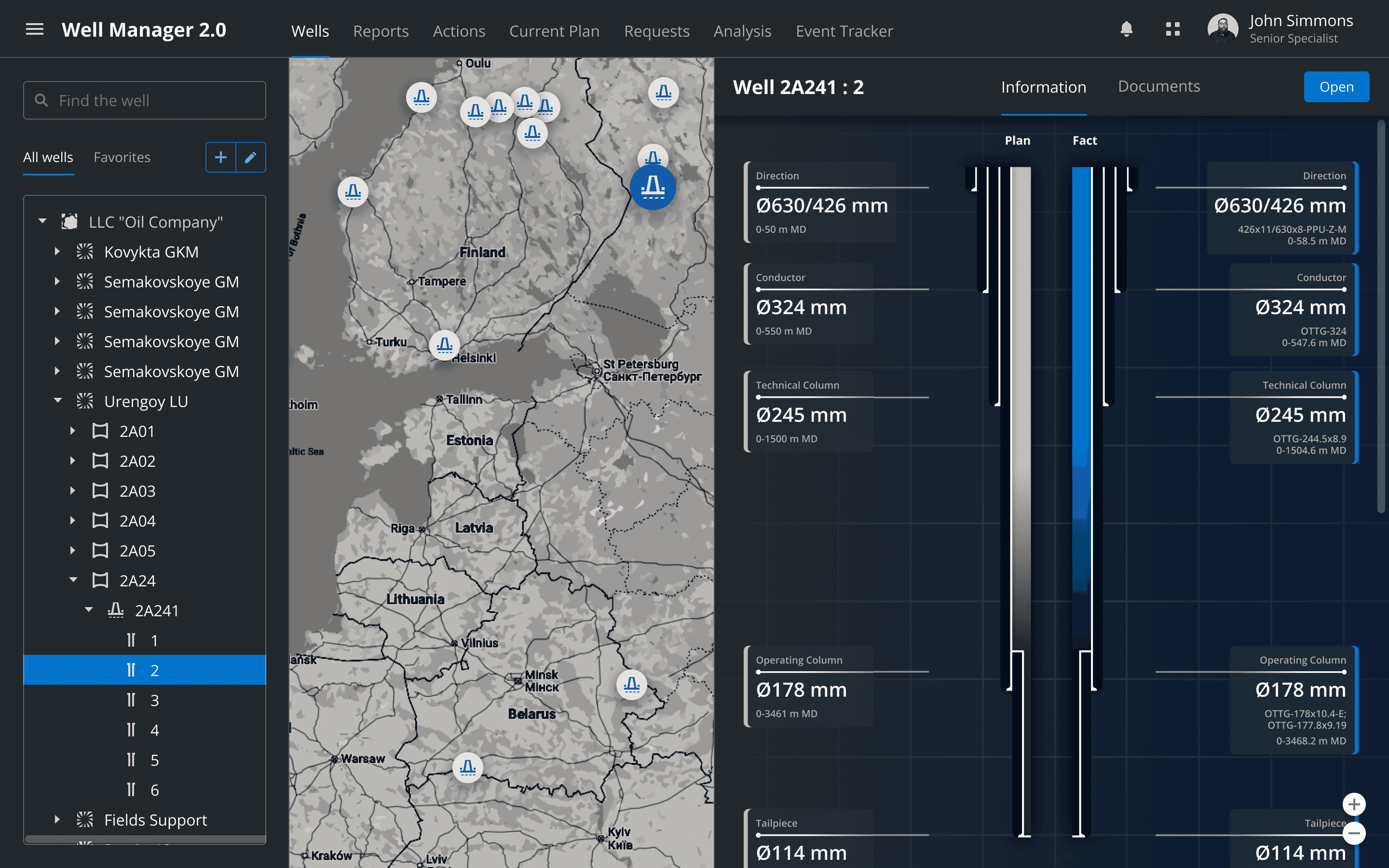Select the highlighted blue well marker on map
1389x868 pixels.
[x=653, y=187]
